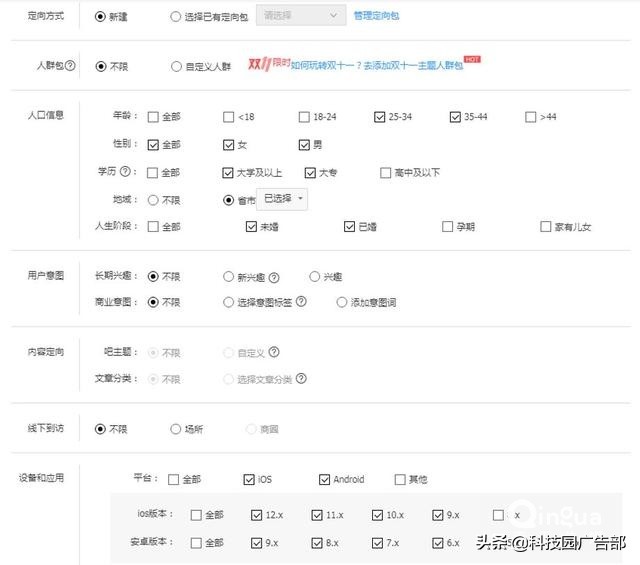Check 全部 under 安卓版本
Image resolution: width=640 pixels, height=565 pixels.
tap(196, 543)
